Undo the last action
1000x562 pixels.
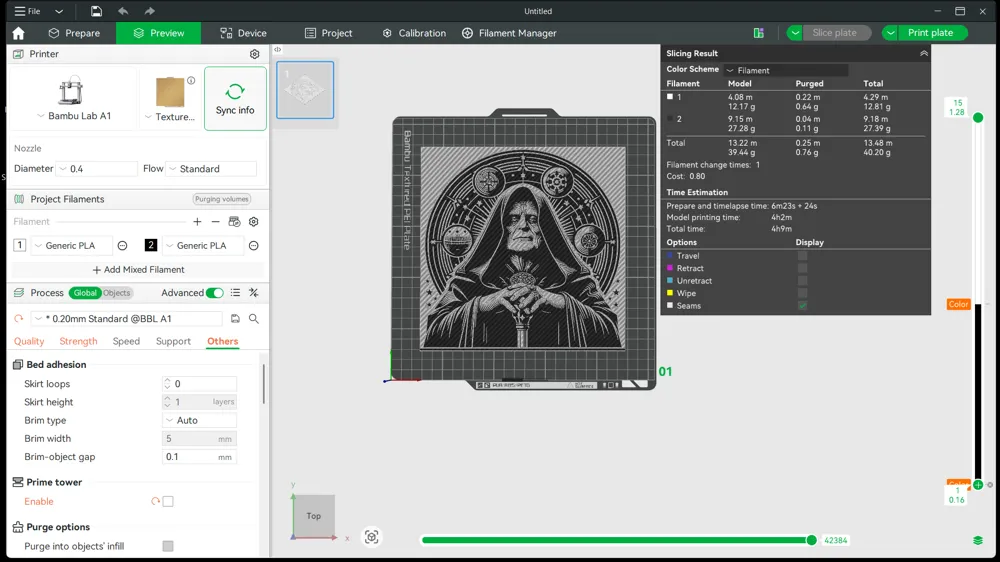123,11
